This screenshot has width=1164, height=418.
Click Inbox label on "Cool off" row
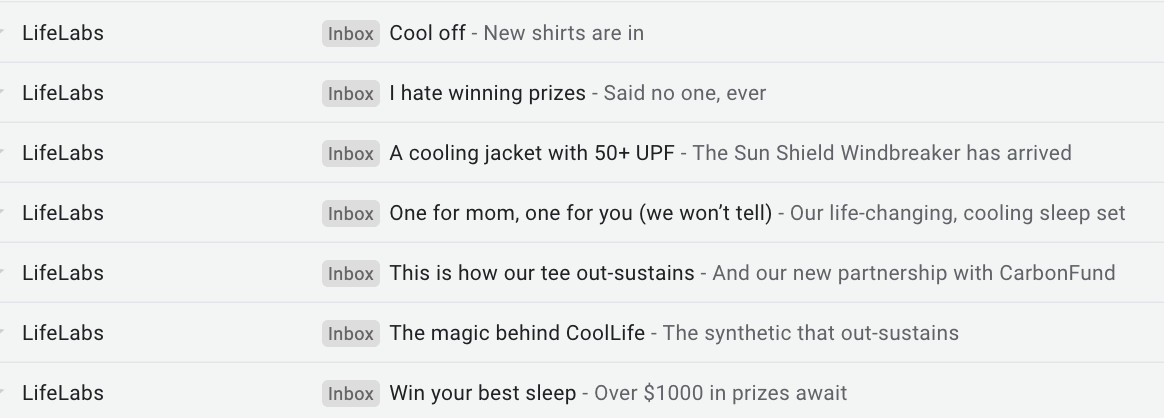[x=350, y=33]
